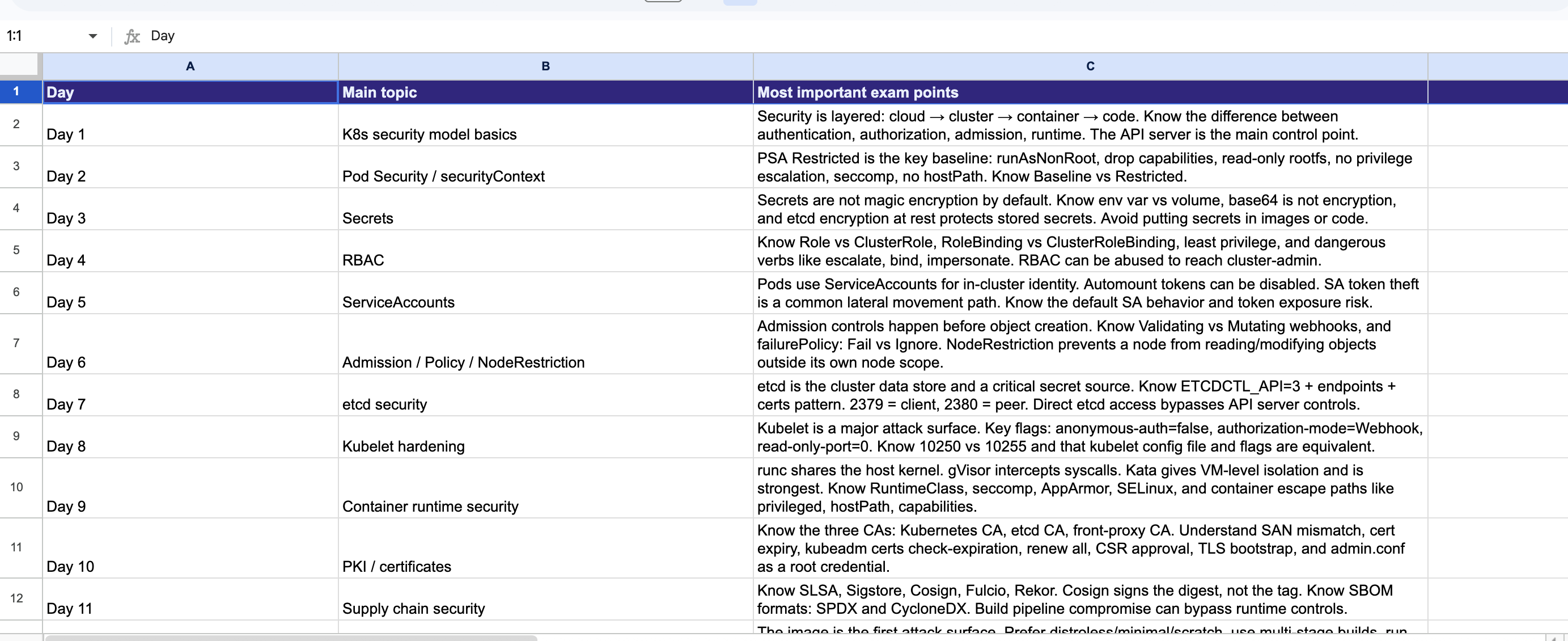Select row 2 header
The height and width of the screenshot is (641, 1568).
pos(21,125)
